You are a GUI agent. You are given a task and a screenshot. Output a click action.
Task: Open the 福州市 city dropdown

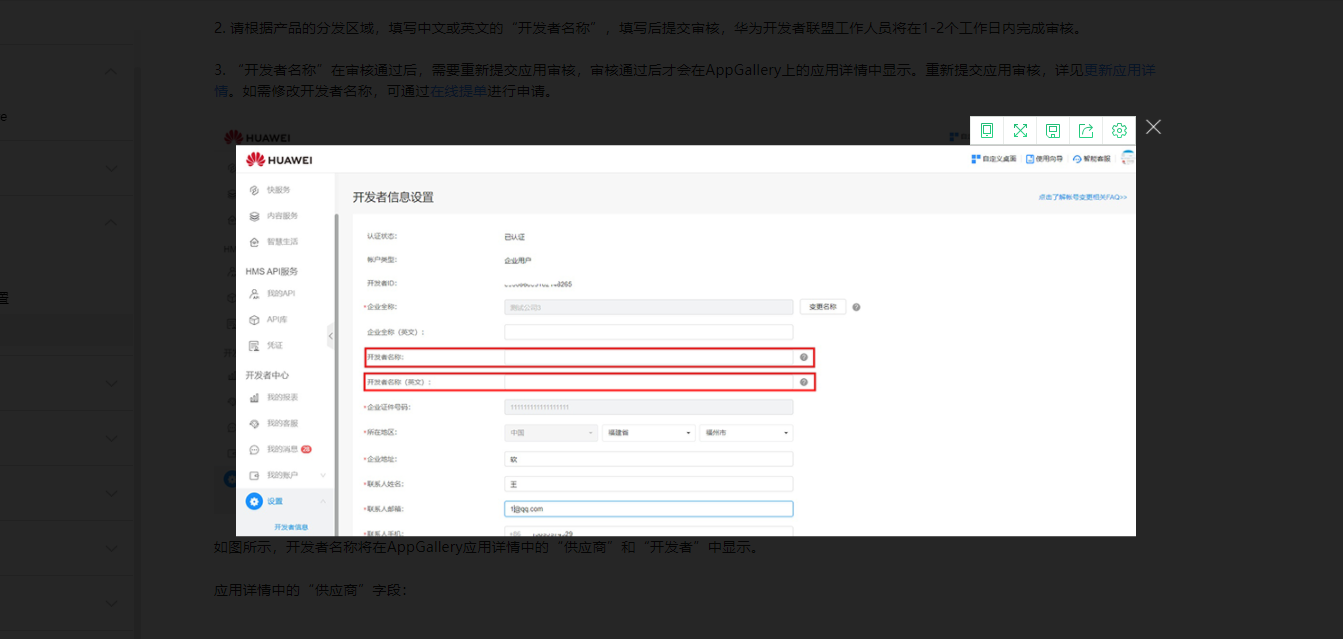pyautogui.click(x=746, y=433)
